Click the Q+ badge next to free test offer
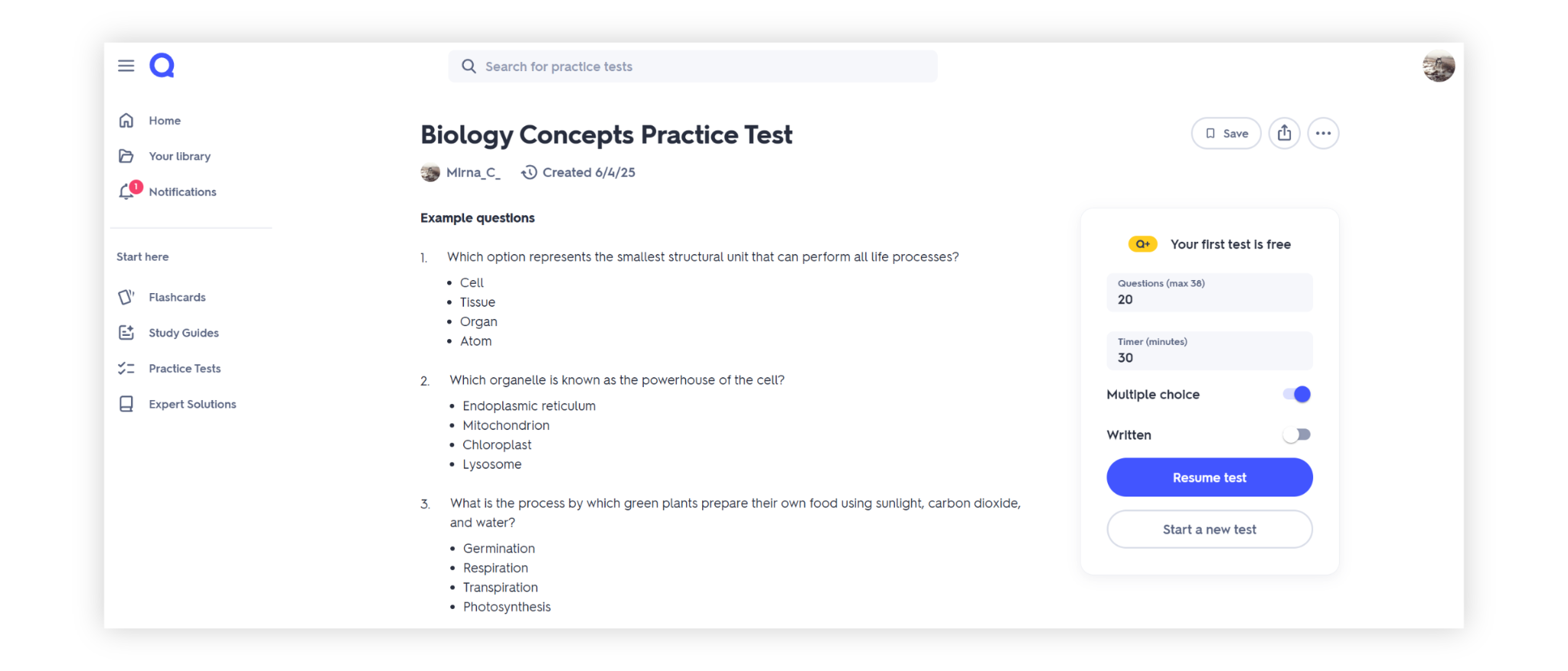1568x671 pixels. tap(1142, 243)
